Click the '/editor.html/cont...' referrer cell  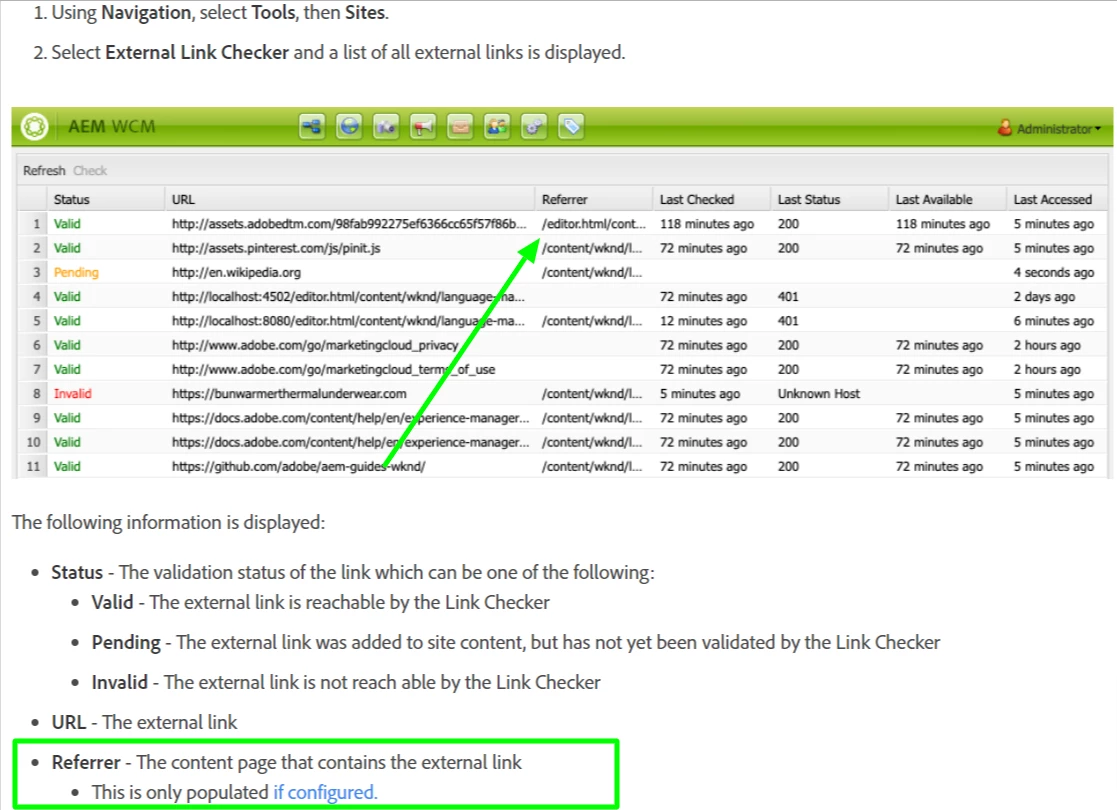click(593, 224)
